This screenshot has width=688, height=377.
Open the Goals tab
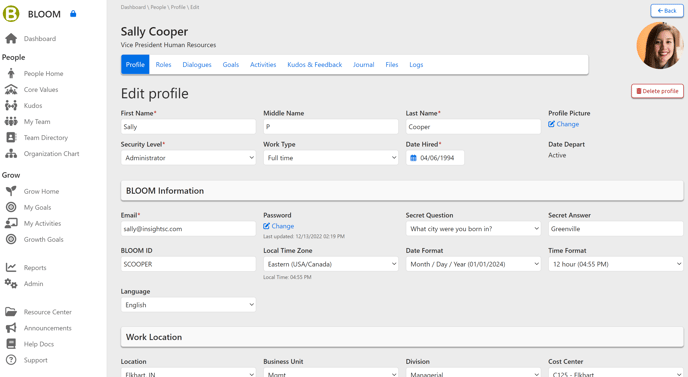(x=231, y=65)
